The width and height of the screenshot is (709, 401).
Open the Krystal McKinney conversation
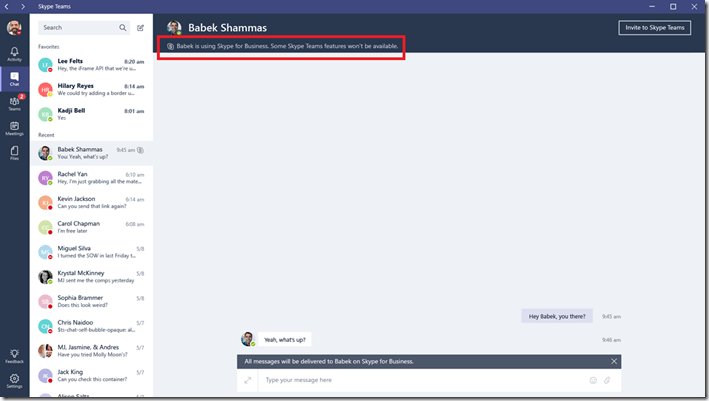(91, 277)
